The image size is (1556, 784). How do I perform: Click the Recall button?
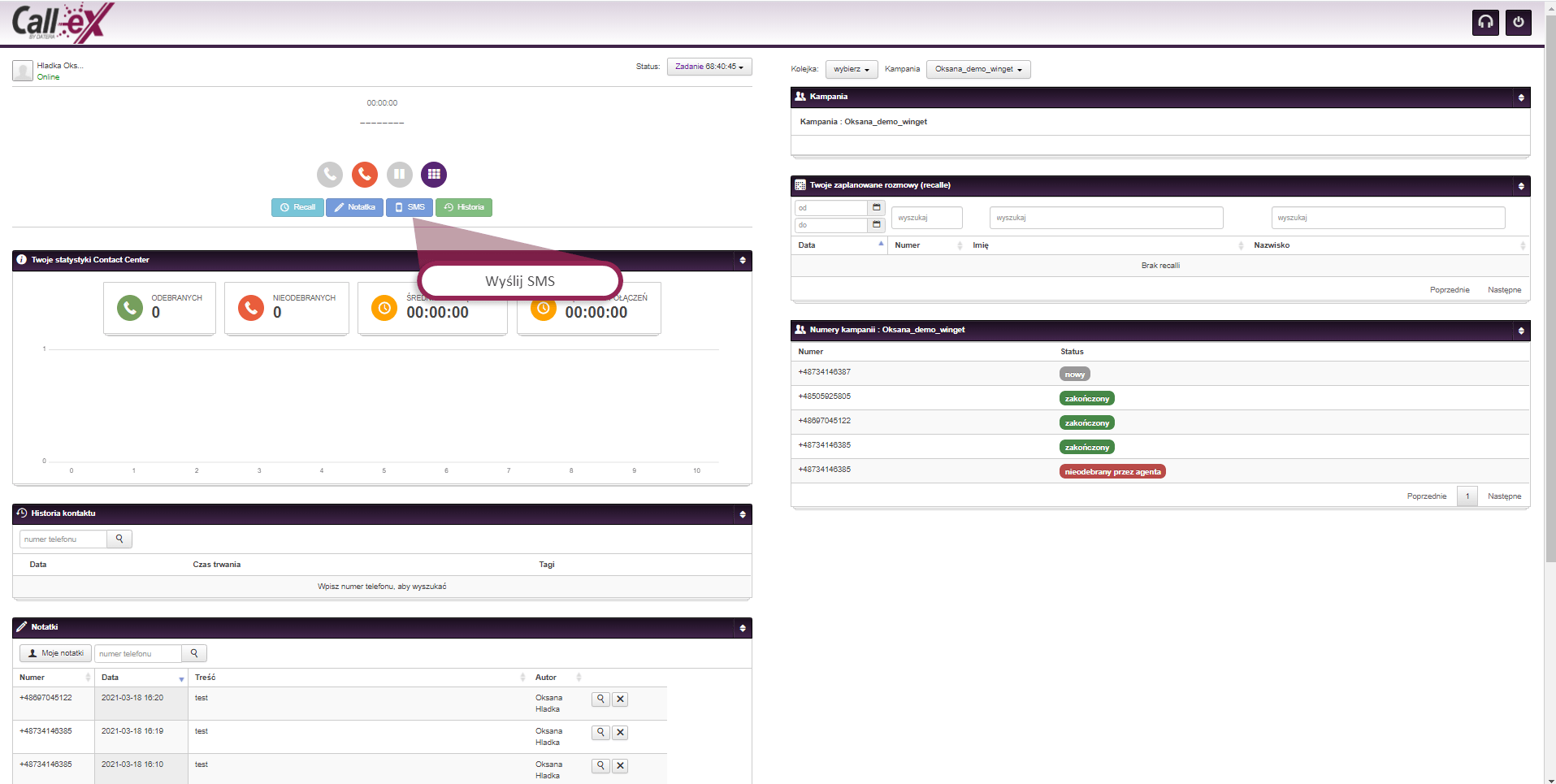click(297, 207)
